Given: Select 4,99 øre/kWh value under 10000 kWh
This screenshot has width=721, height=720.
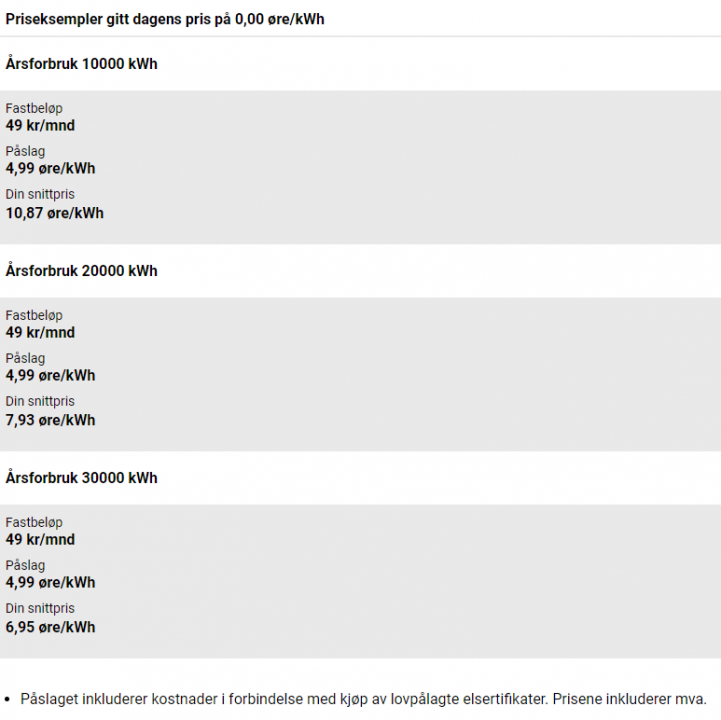Looking at the screenshot, I should (50, 168).
